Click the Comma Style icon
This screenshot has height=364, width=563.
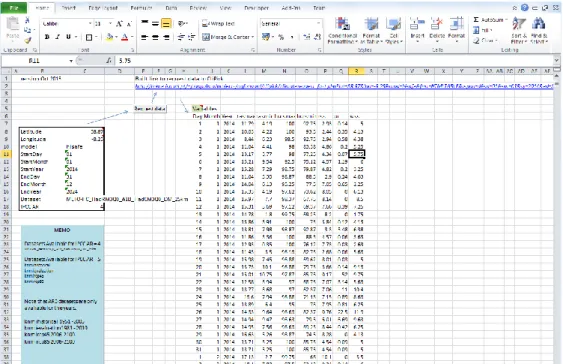click(x=292, y=37)
